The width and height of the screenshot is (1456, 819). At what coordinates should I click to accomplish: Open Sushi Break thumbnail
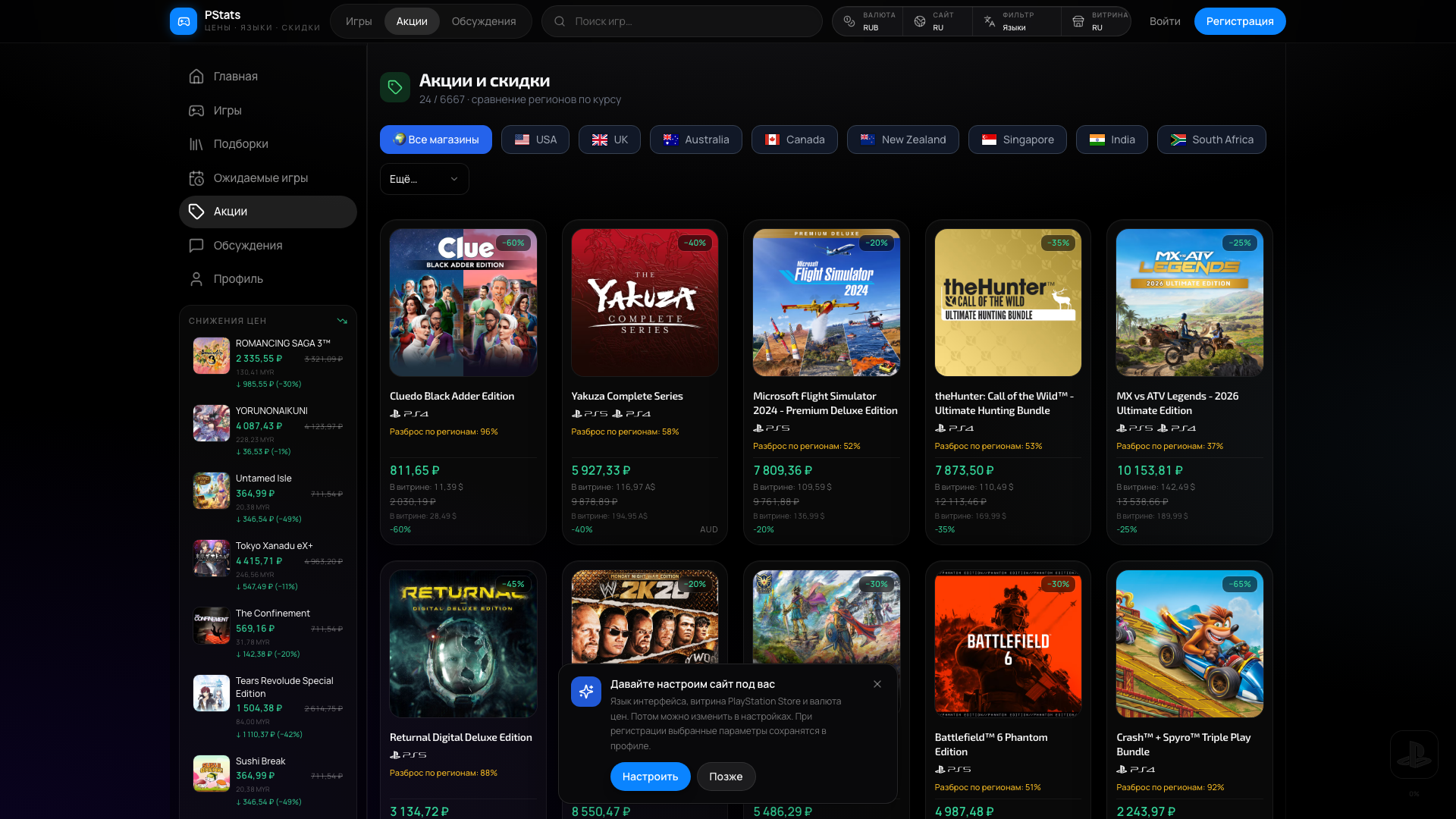pos(212,773)
